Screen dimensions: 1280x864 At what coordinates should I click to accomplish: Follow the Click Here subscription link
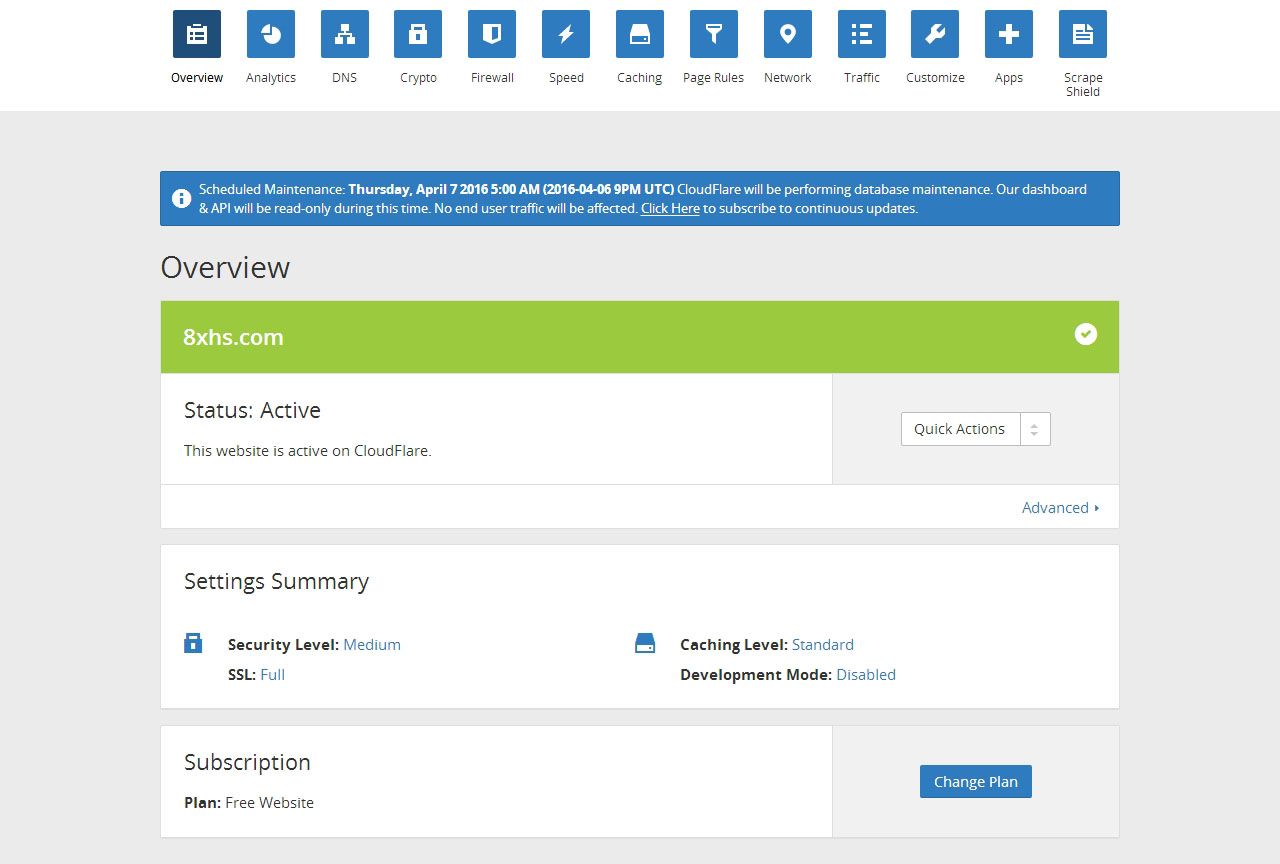(x=670, y=209)
